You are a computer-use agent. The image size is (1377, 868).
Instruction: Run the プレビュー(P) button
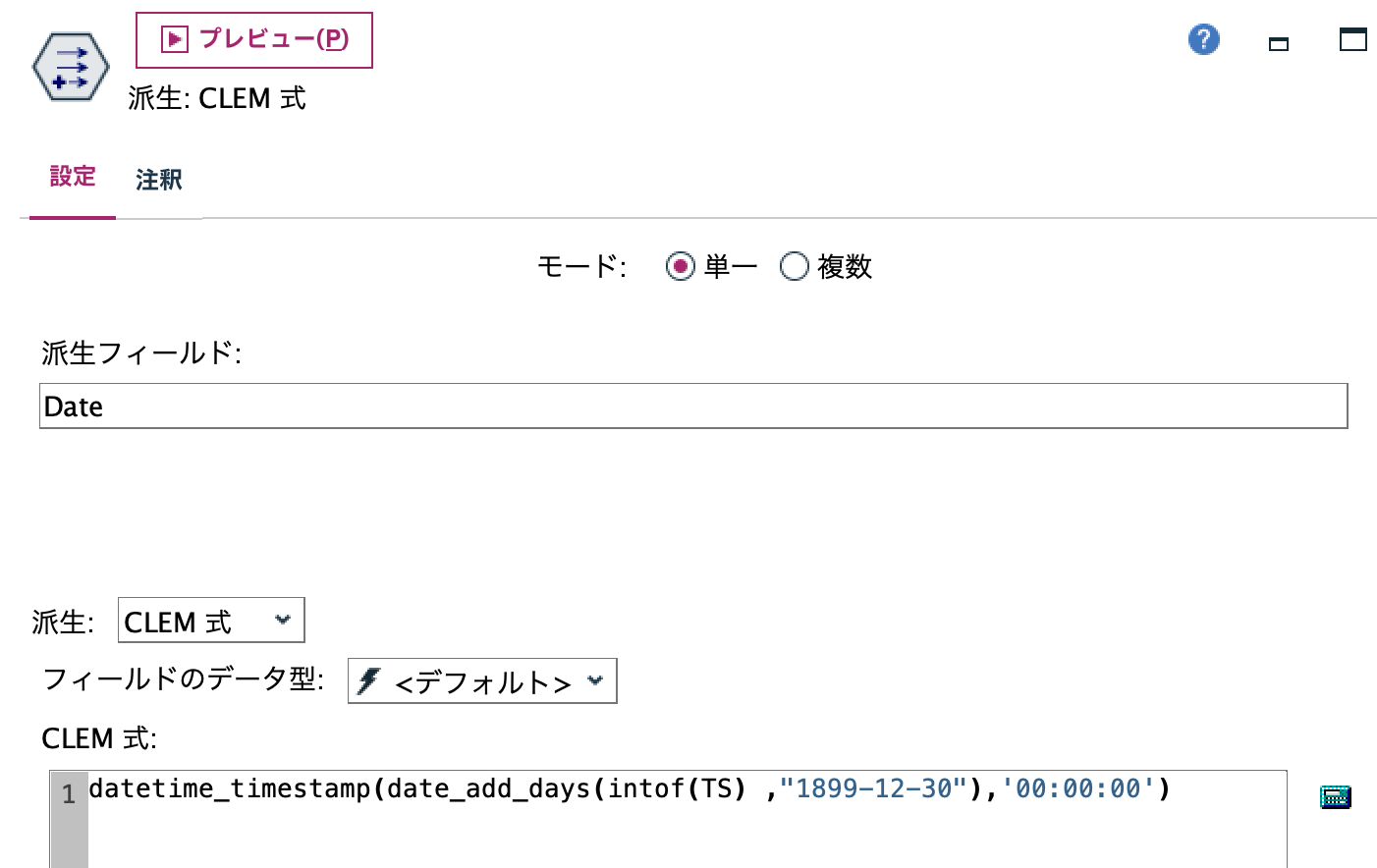coord(253,39)
